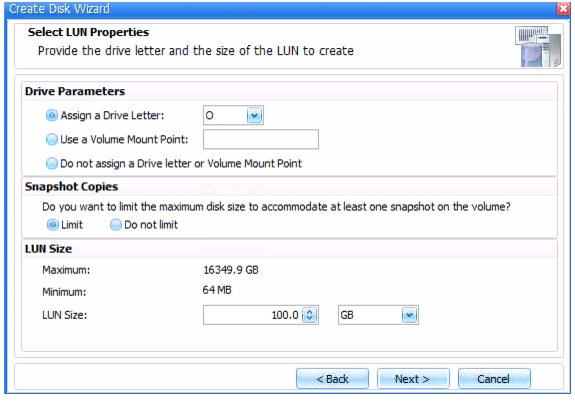Click the Drive Parameters section header
Image resolution: width=575 pixels, height=419 pixels.
point(75,91)
